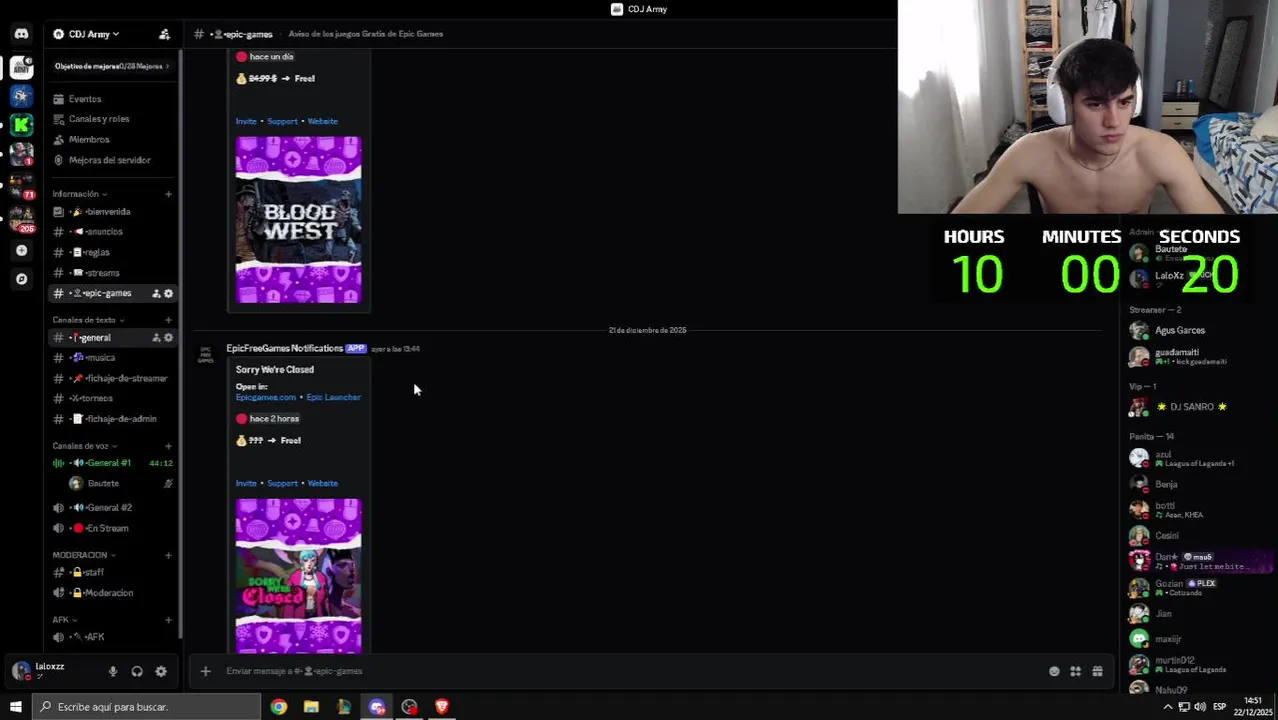The width and height of the screenshot is (1278, 720).
Task: Click the volume icon in system tray
Action: pyautogui.click(x=1200, y=707)
